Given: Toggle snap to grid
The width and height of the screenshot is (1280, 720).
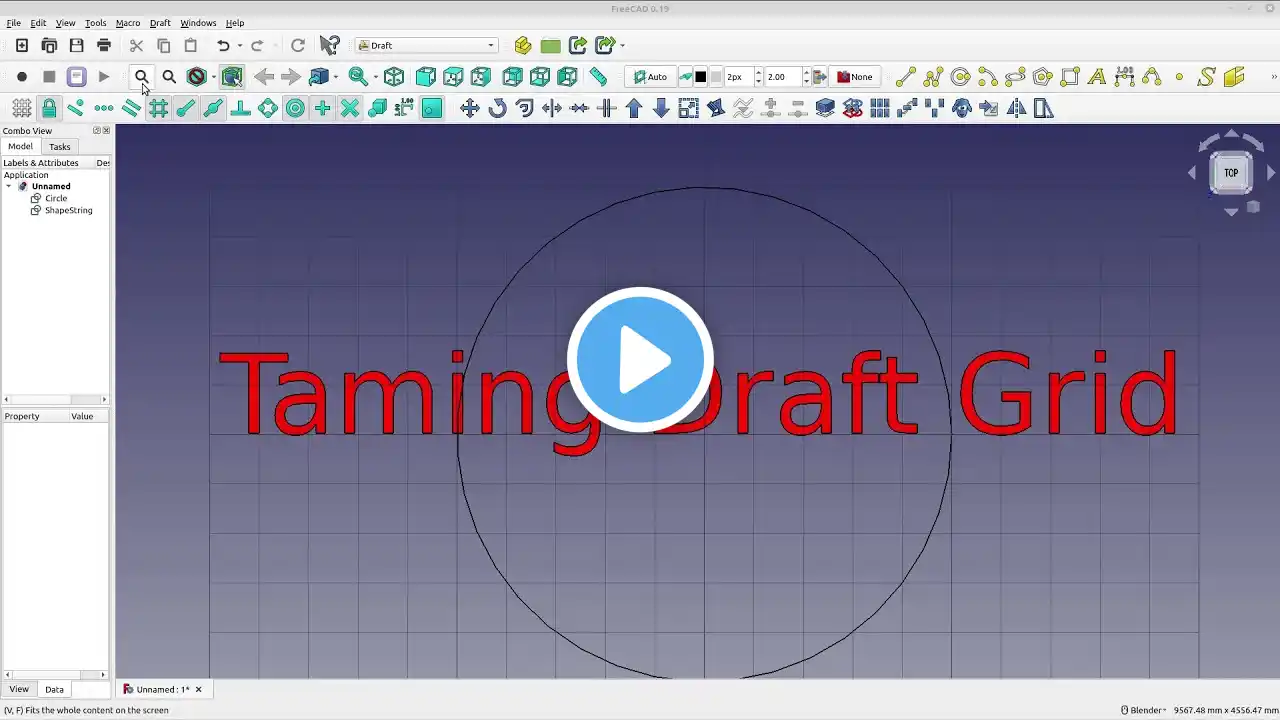Looking at the screenshot, I should click(158, 108).
